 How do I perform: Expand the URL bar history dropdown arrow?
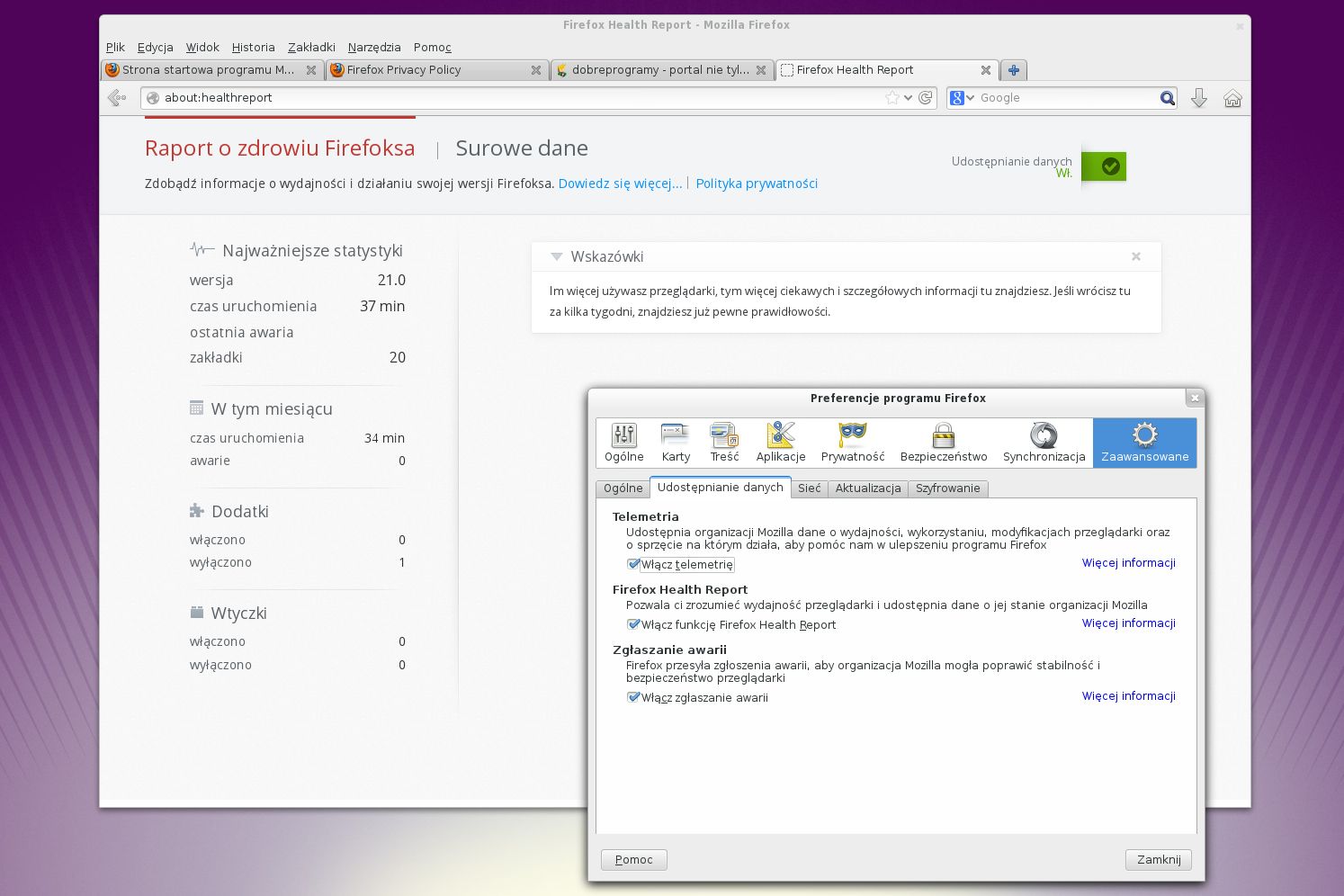pos(908,98)
